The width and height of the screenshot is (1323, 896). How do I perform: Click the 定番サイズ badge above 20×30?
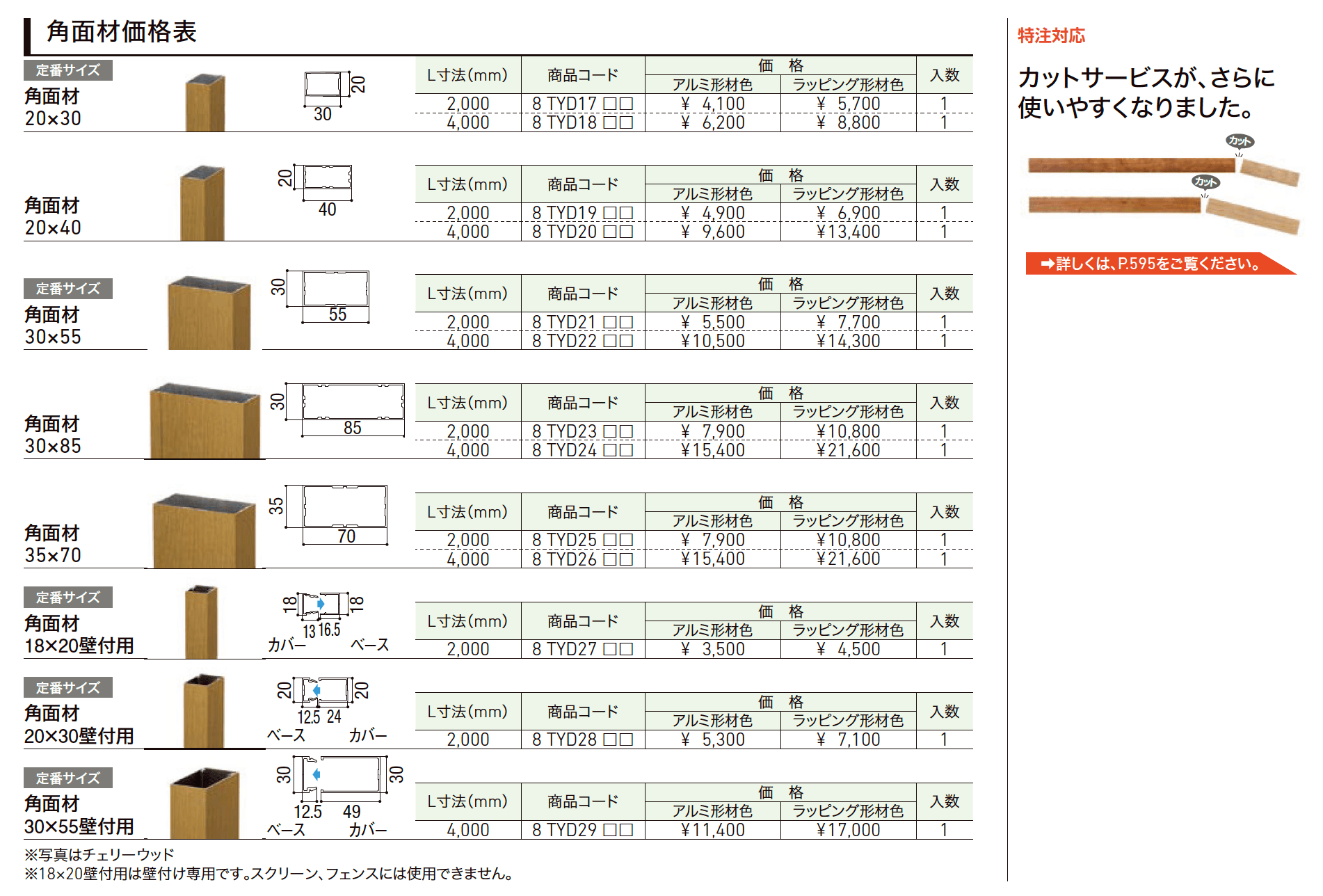(68, 70)
